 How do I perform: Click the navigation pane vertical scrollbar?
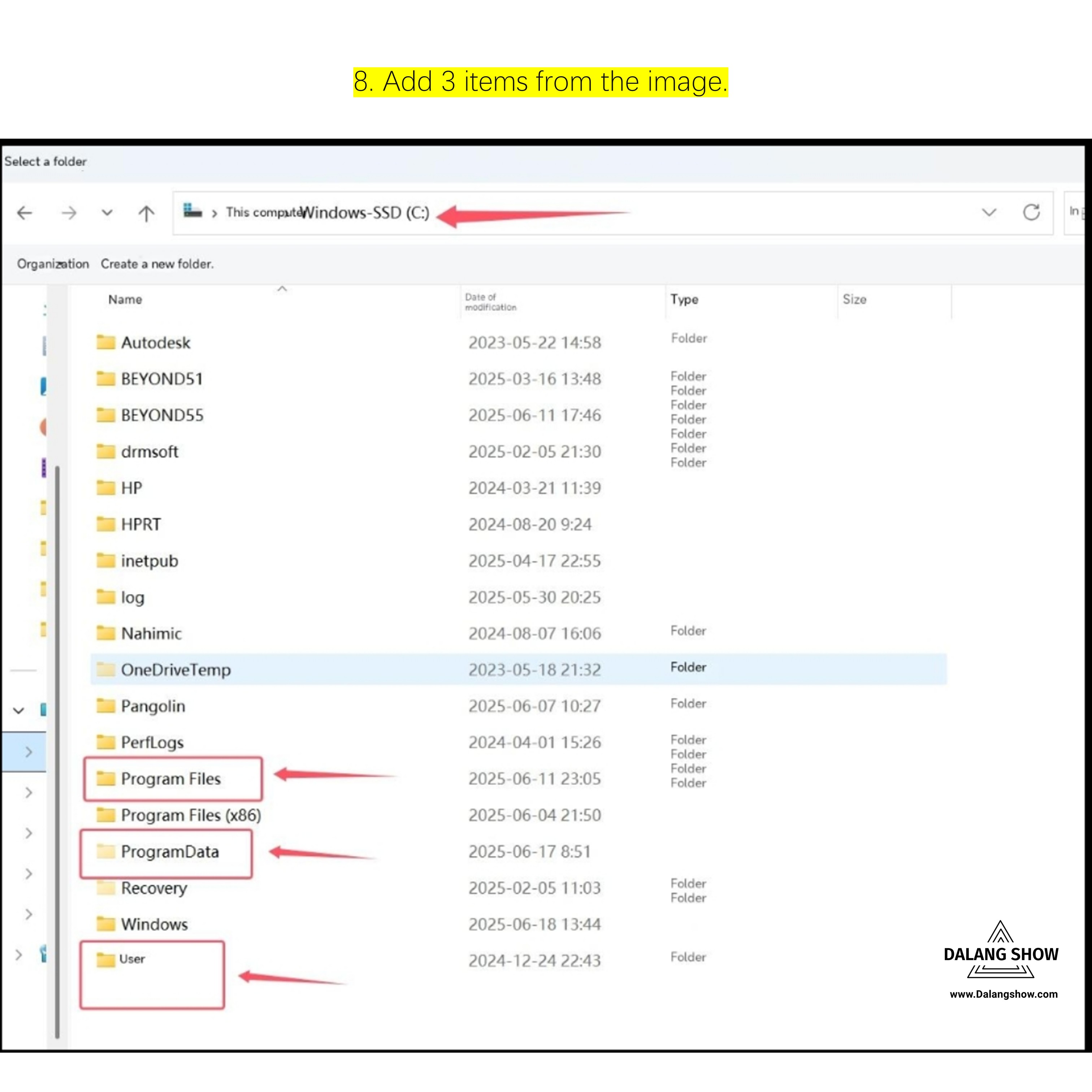click(x=57, y=752)
